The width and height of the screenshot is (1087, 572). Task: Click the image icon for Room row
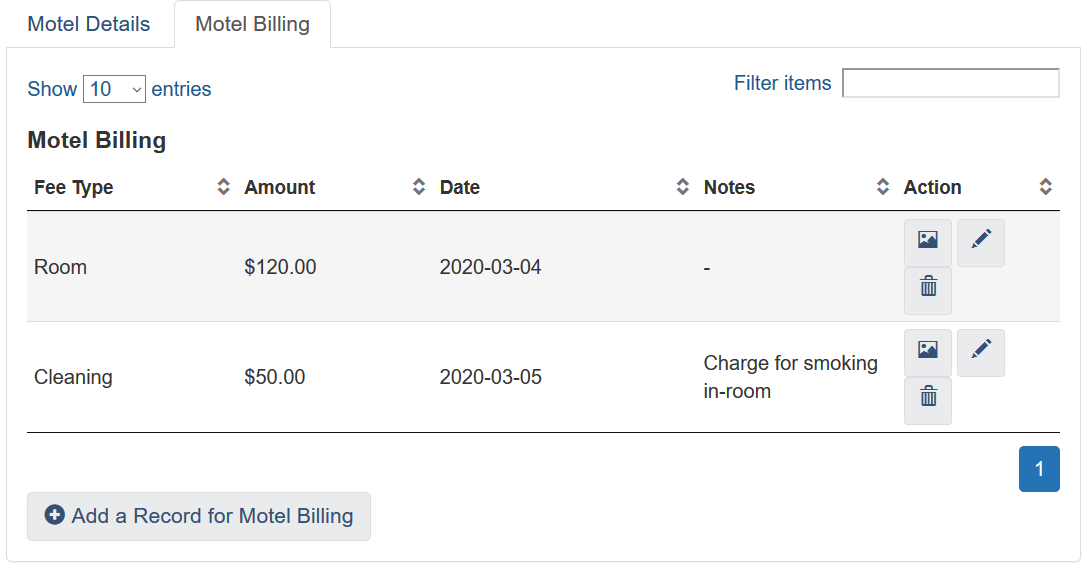click(928, 242)
